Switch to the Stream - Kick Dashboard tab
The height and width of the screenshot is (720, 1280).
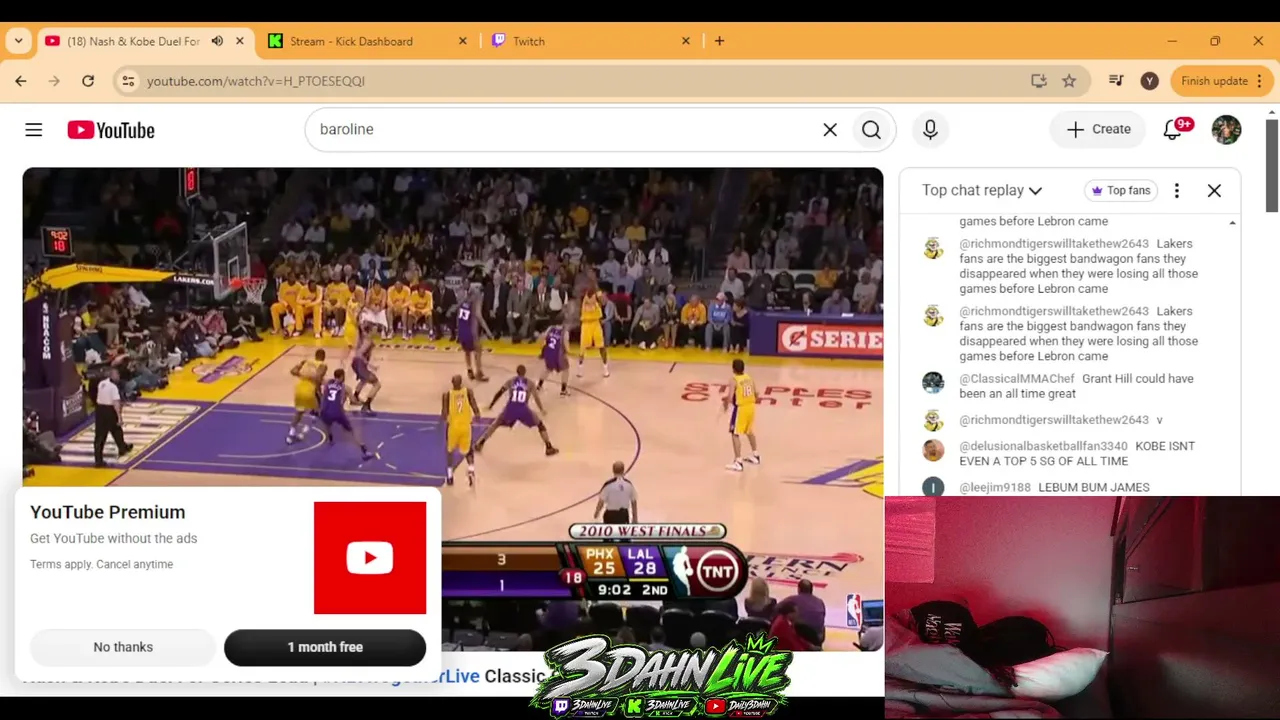(x=368, y=41)
